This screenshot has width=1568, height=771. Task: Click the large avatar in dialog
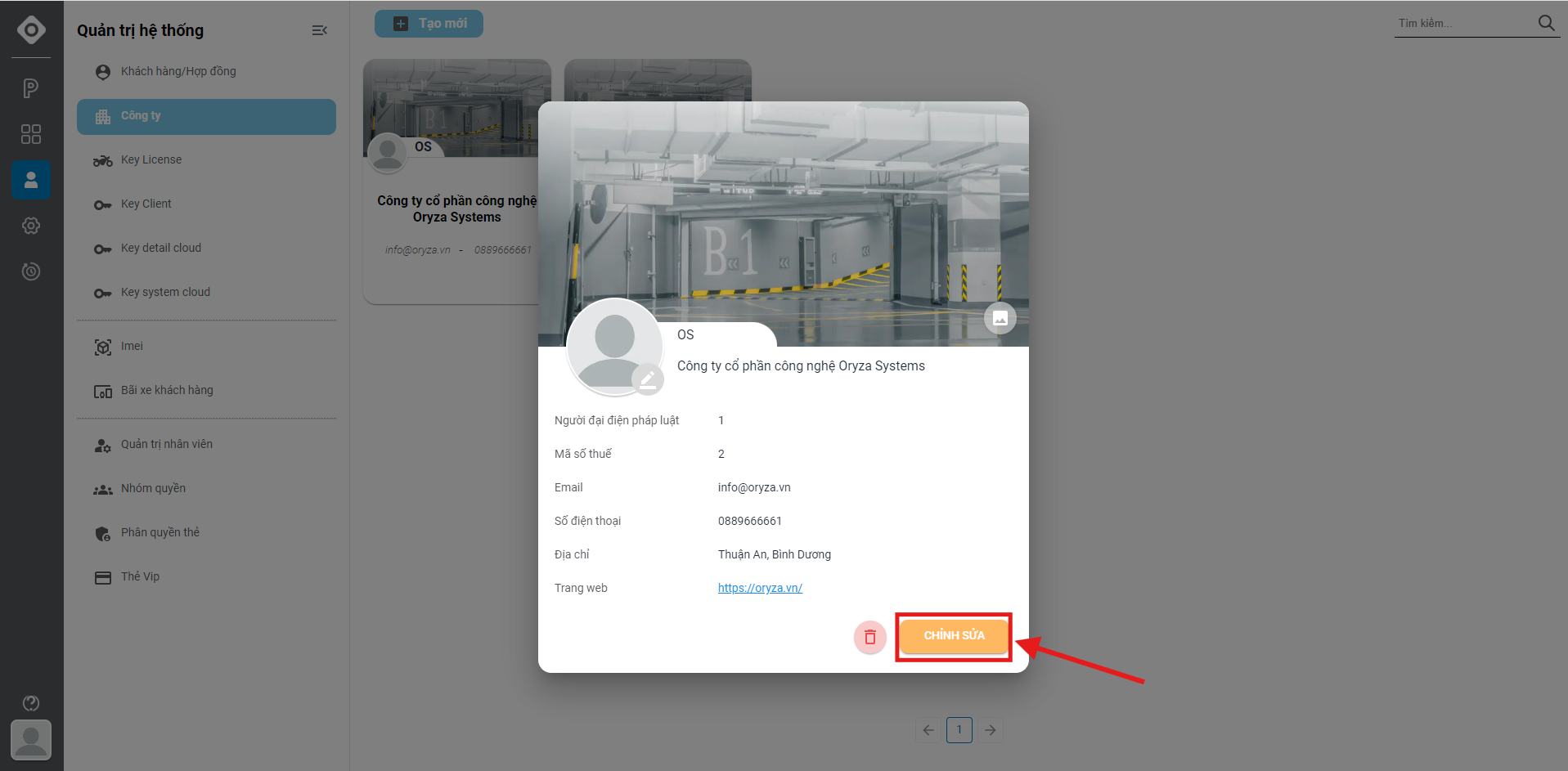coord(614,347)
